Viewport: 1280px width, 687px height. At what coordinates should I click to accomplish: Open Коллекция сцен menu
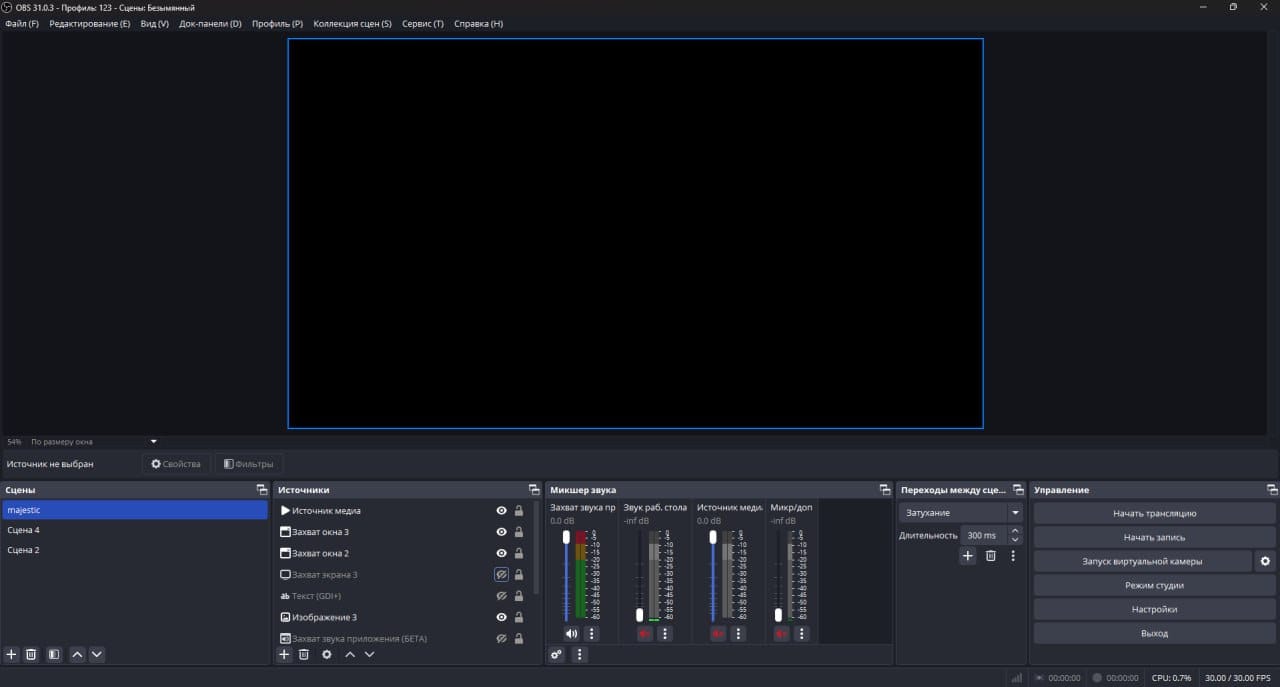[x=352, y=23]
